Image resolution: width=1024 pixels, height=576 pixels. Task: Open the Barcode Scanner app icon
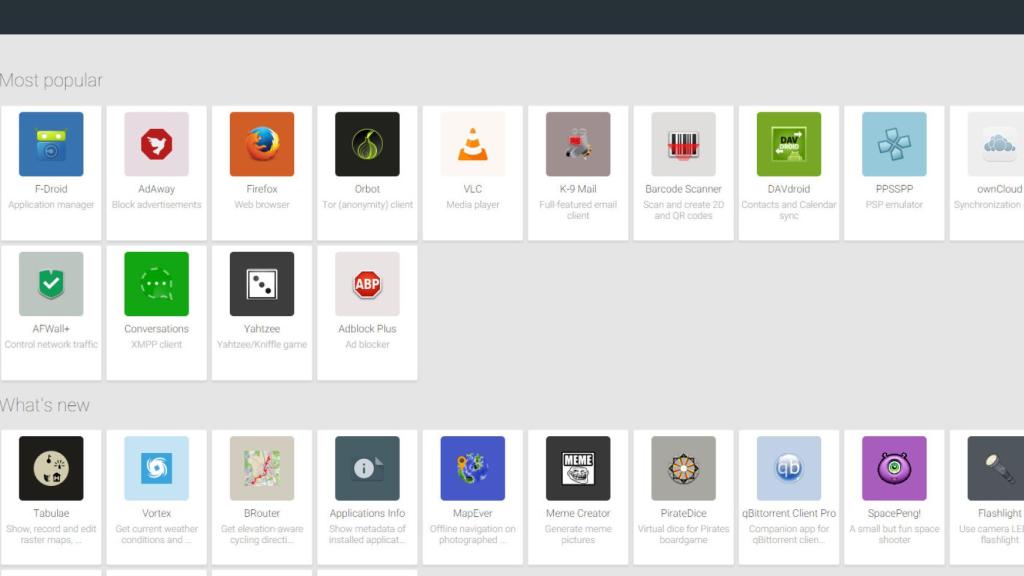[683, 143]
